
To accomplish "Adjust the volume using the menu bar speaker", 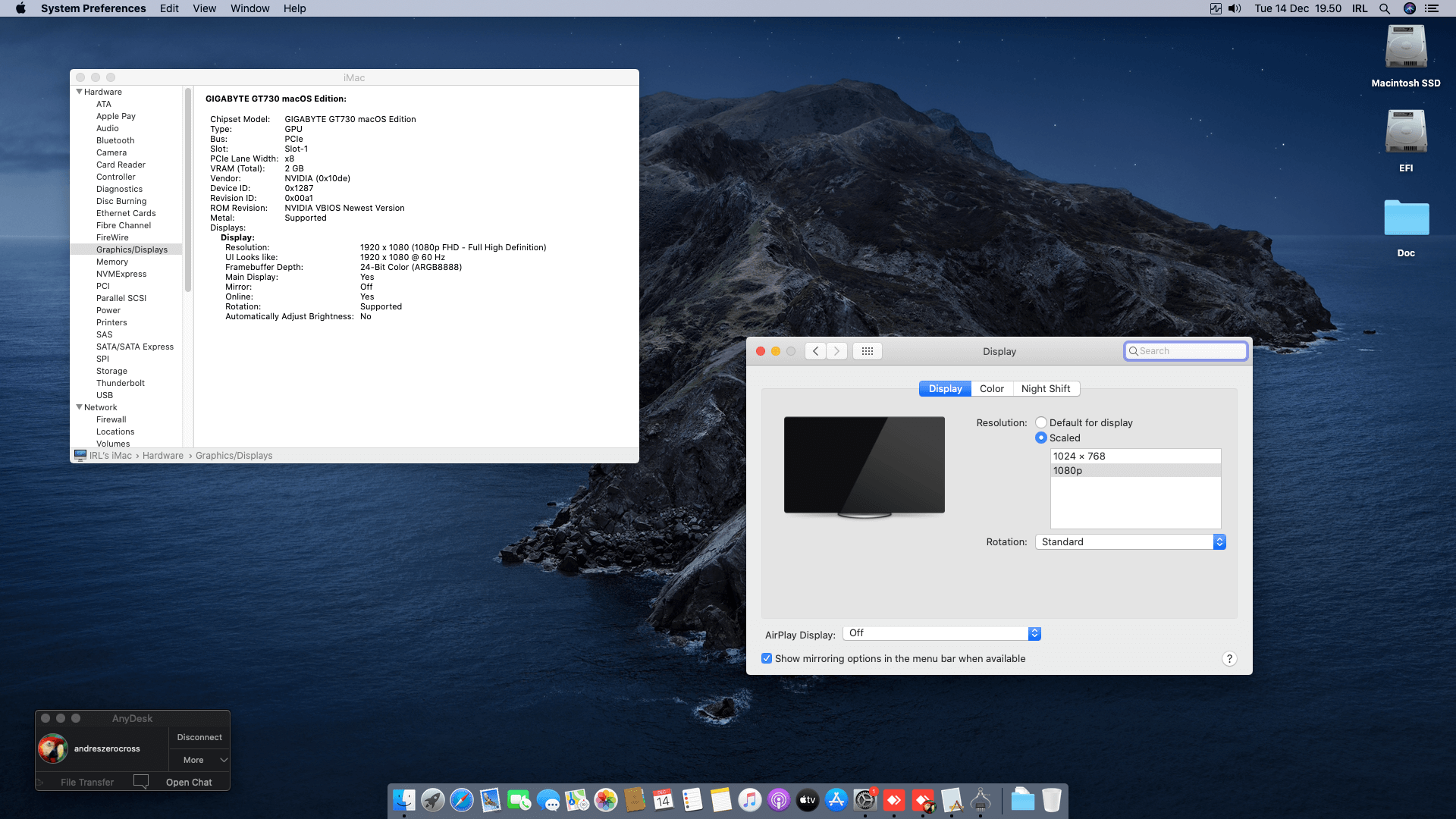I will coord(1234,8).
